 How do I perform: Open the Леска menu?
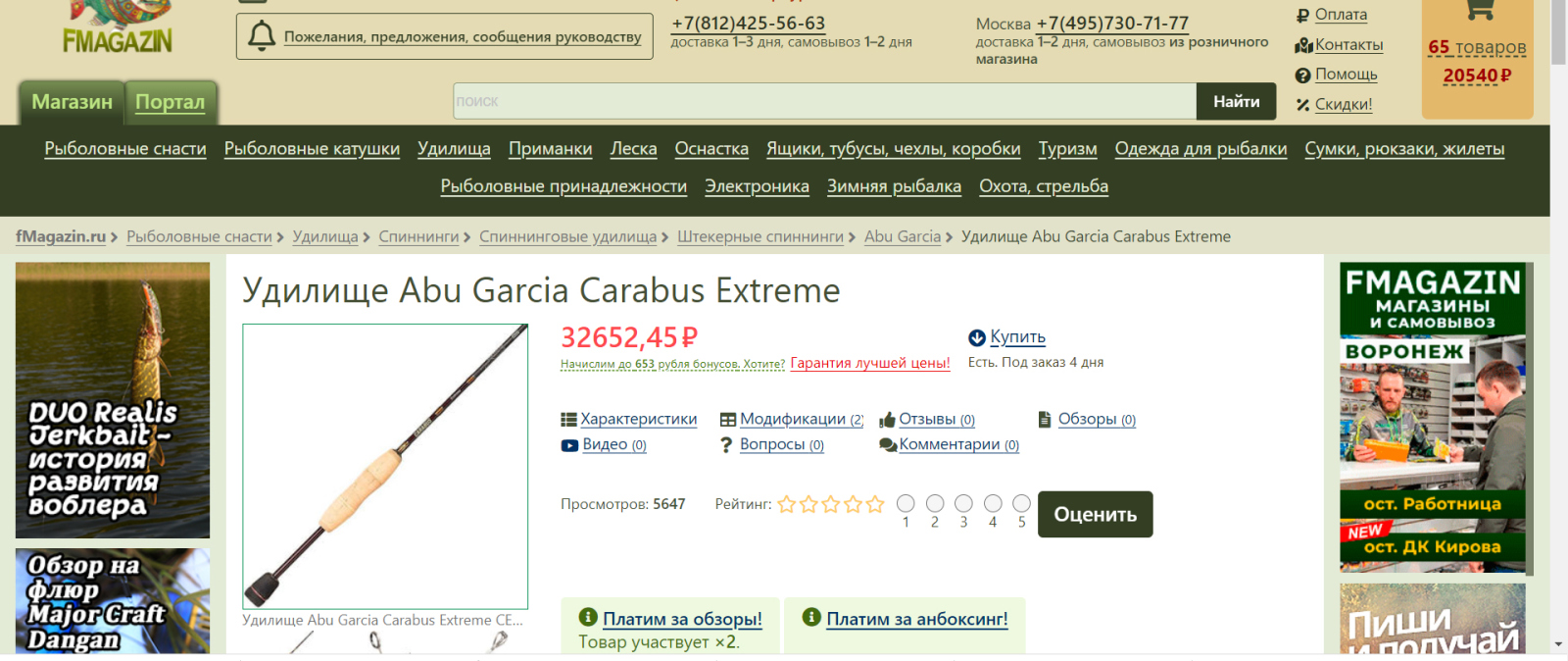pos(633,149)
